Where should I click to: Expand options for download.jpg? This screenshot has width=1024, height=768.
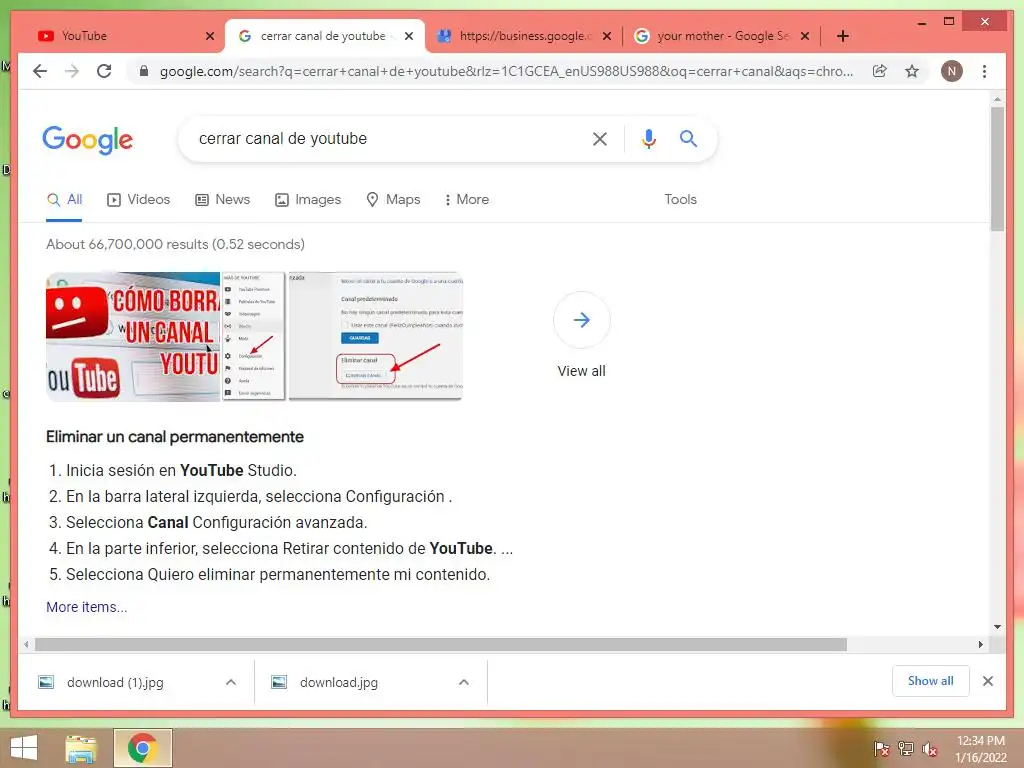pos(464,682)
